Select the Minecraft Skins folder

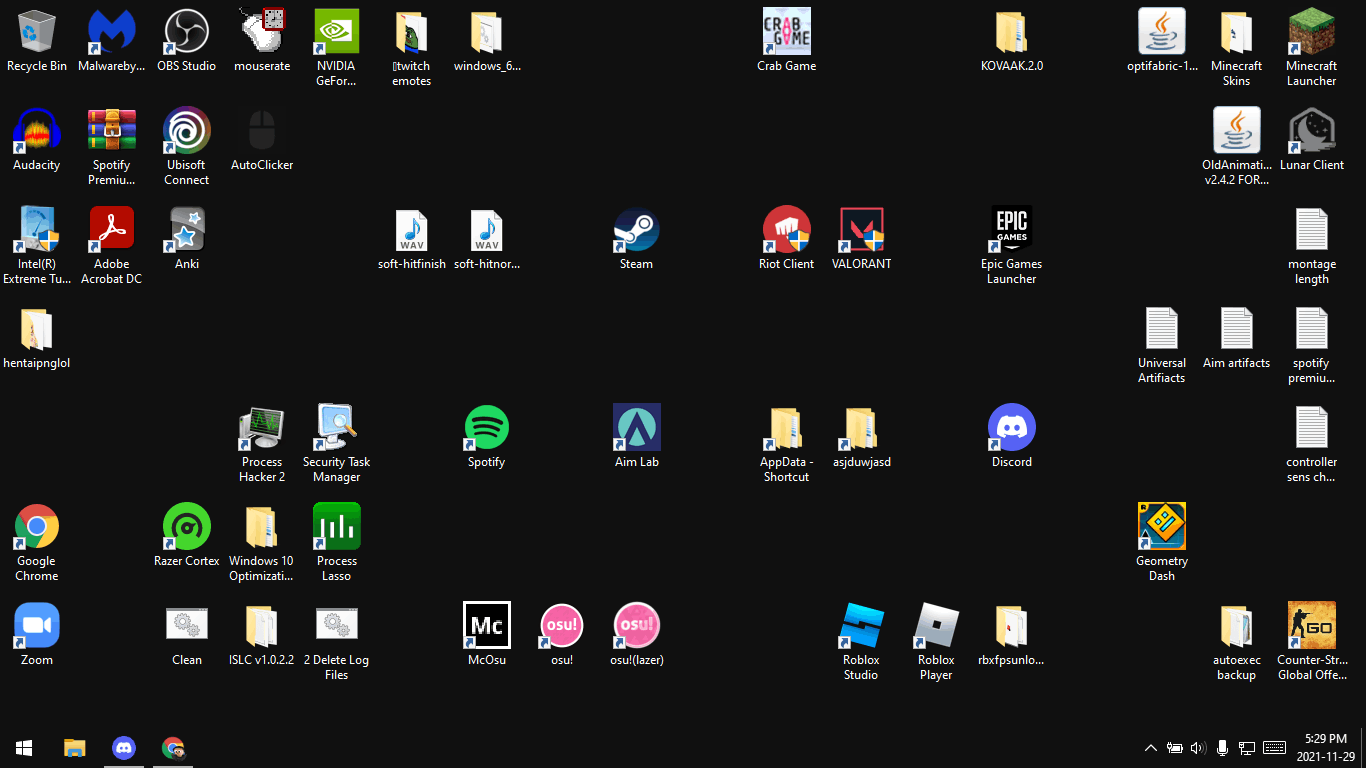[1237, 32]
